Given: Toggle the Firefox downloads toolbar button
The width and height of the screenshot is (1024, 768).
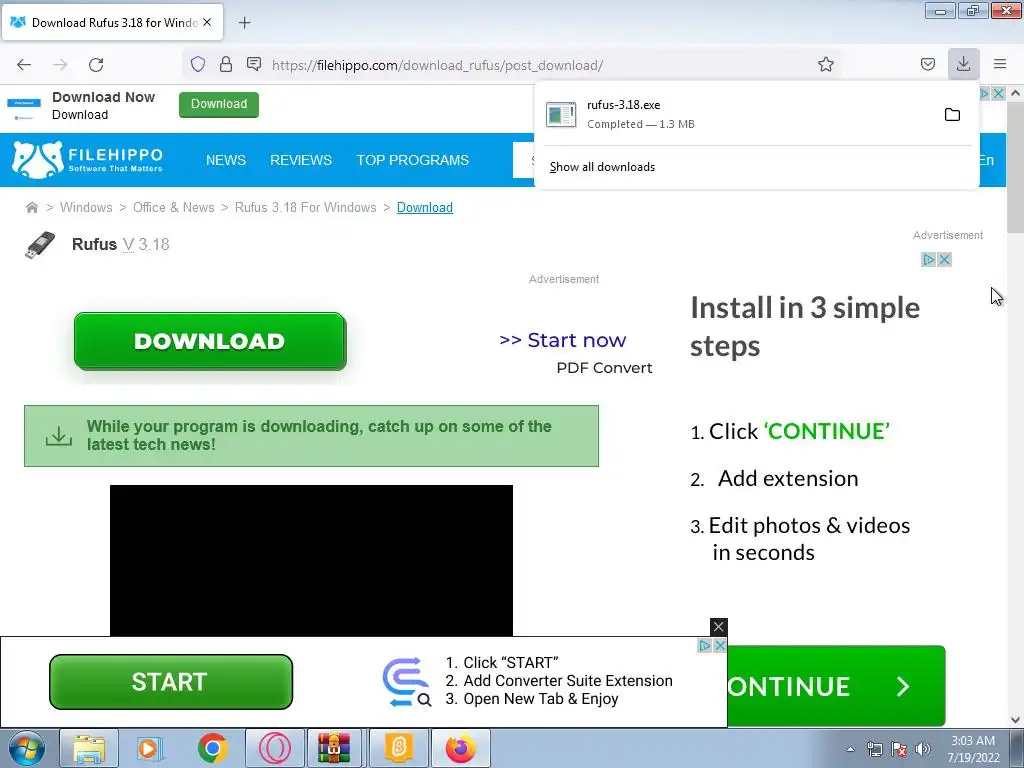Looking at the screenshot, I should click(963, 64).
